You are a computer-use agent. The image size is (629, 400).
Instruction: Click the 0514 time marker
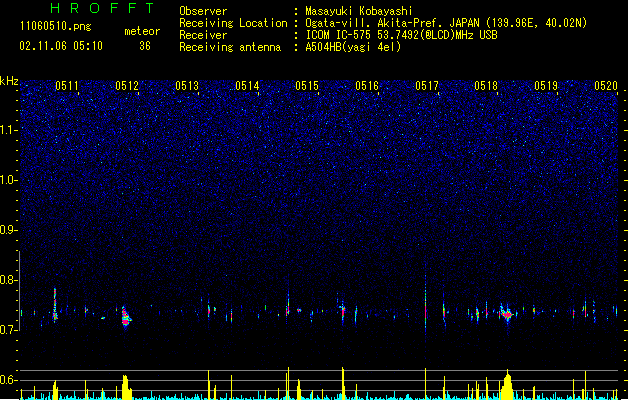tap(247, 86)
